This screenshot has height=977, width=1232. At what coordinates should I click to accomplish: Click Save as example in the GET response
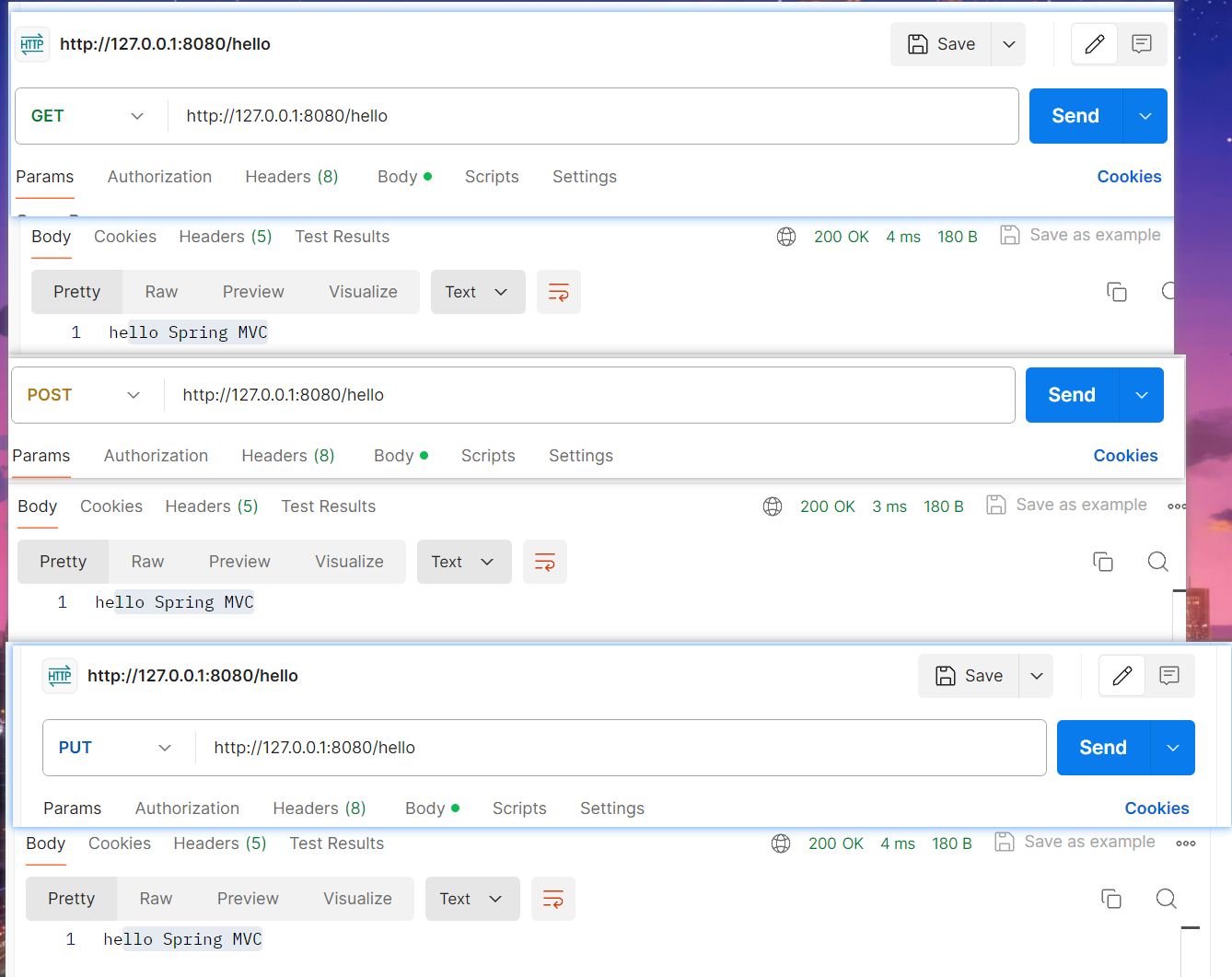(1081, 235)
